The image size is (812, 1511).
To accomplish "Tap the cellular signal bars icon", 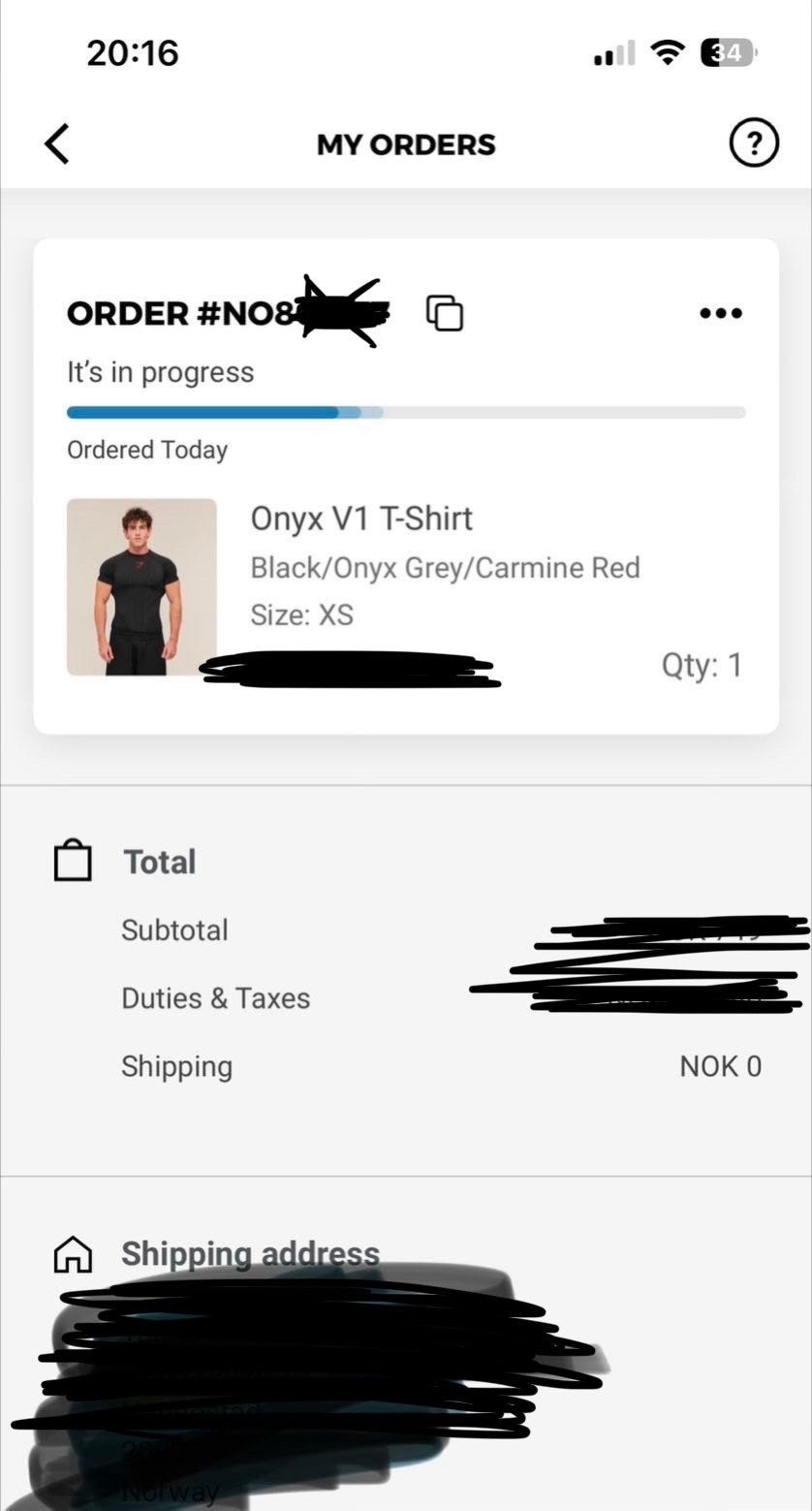I will pos(613,53).
